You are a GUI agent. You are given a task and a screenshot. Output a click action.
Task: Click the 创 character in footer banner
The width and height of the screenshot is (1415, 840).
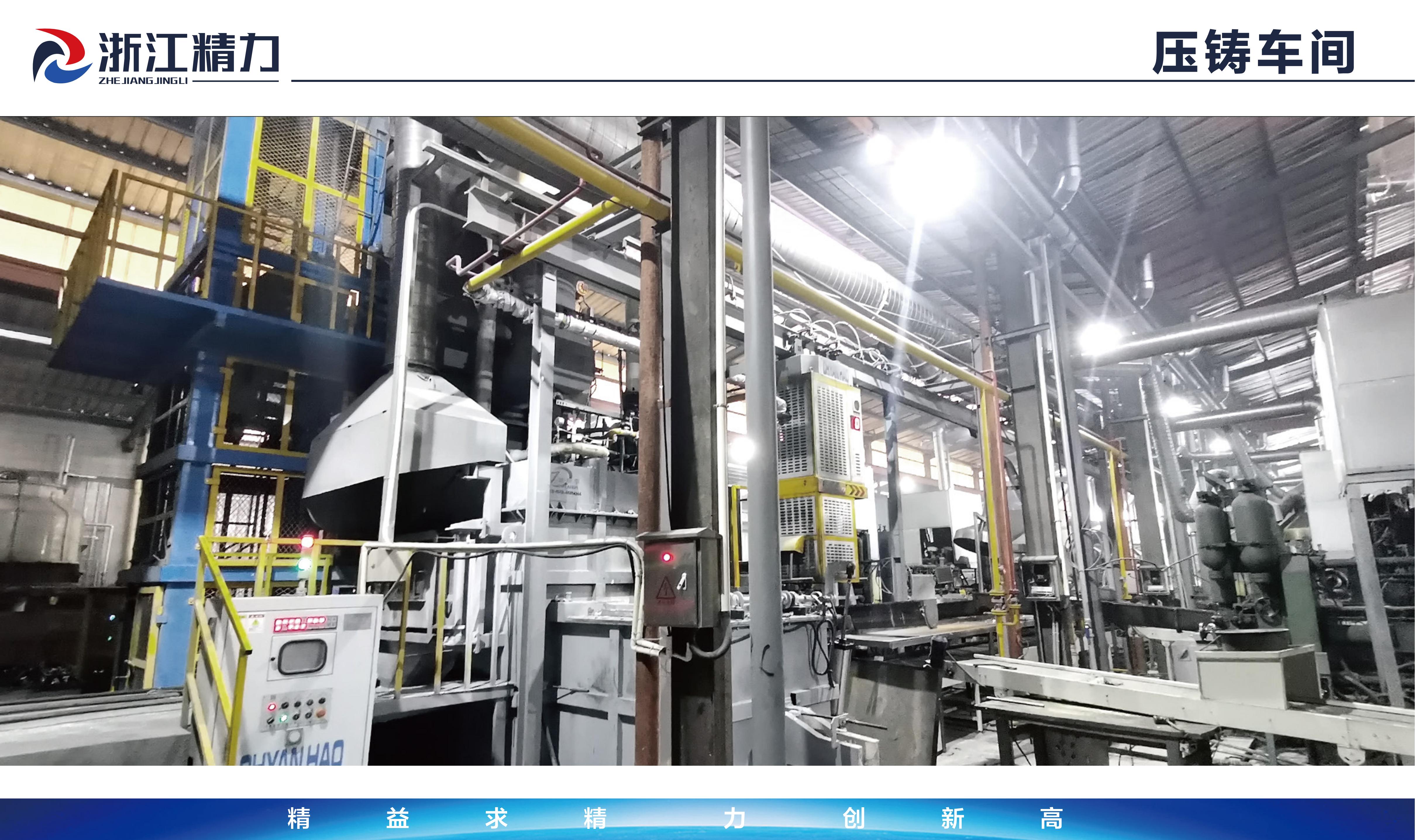tap(853, 818)
